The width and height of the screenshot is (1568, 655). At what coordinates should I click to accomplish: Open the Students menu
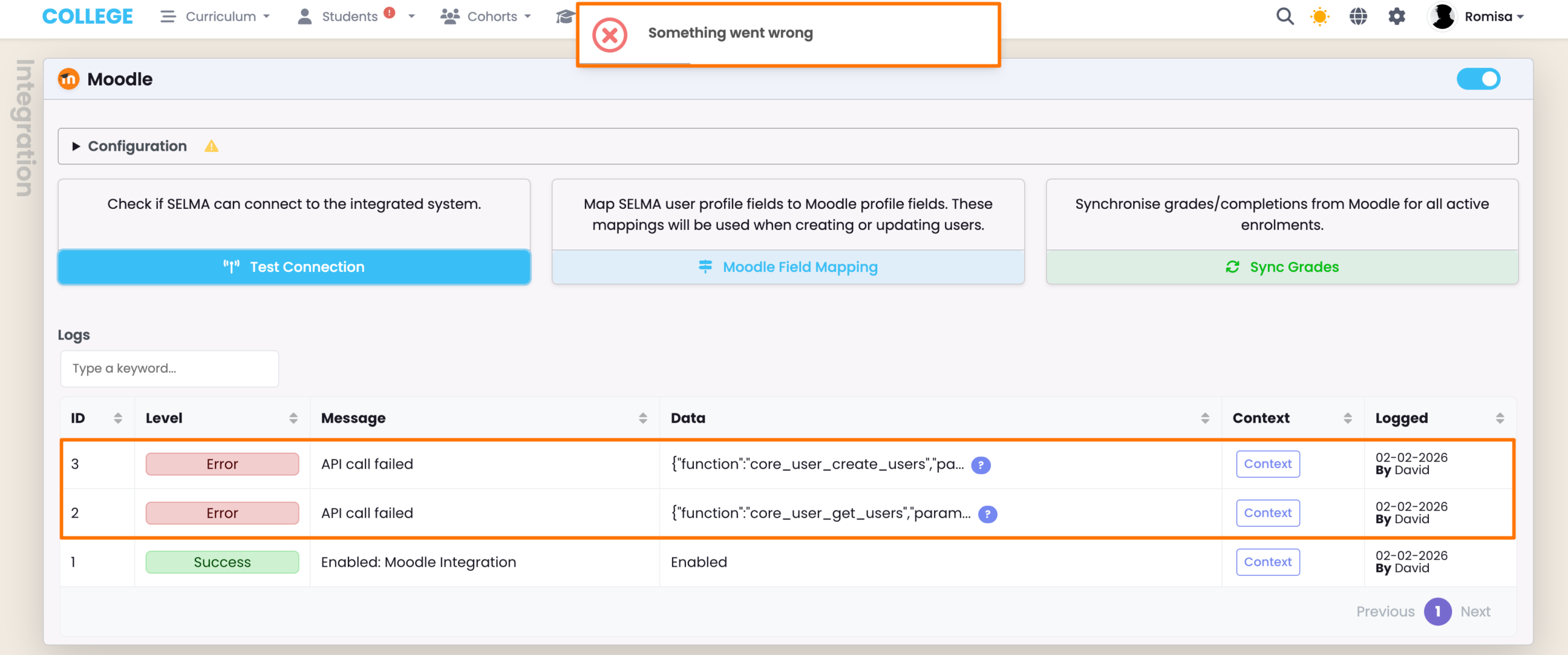click(349, 17)
